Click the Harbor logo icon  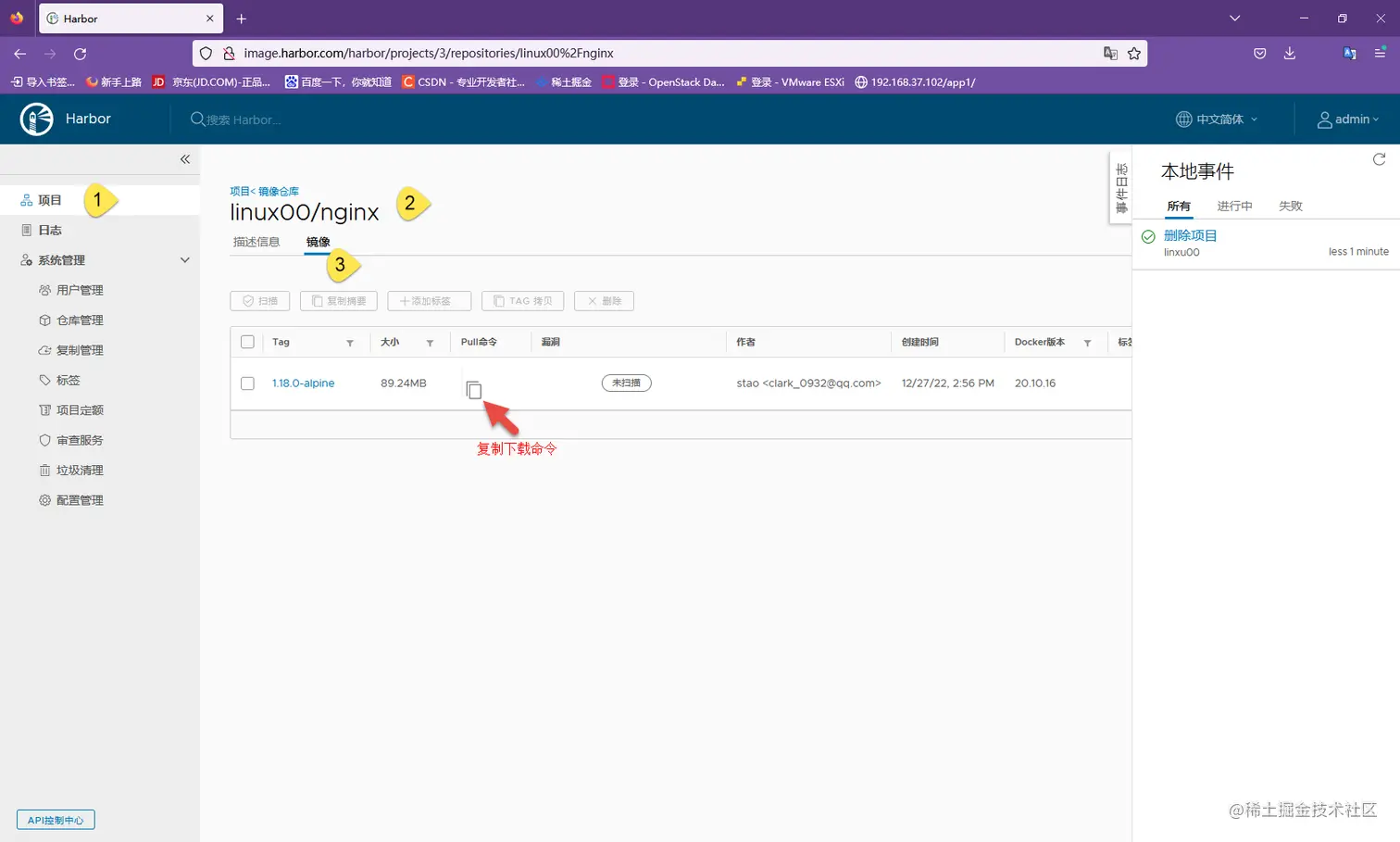click(x=37, y=119)
